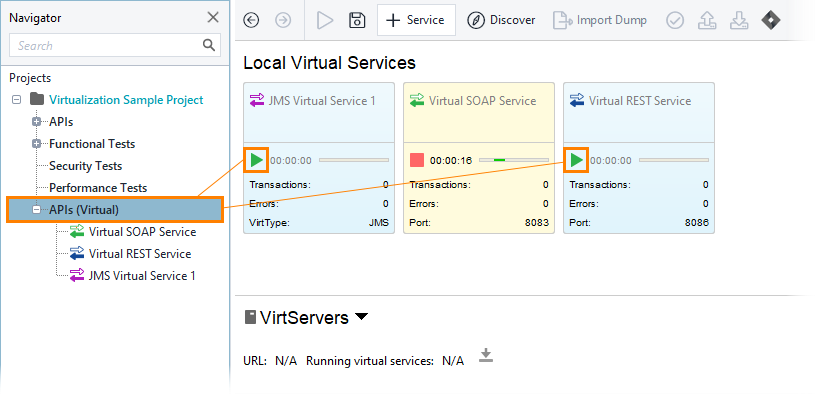Start Virtual REST Service with play button
The height and width of the screenshot is (395, 816).
click(x=576, y=160)
